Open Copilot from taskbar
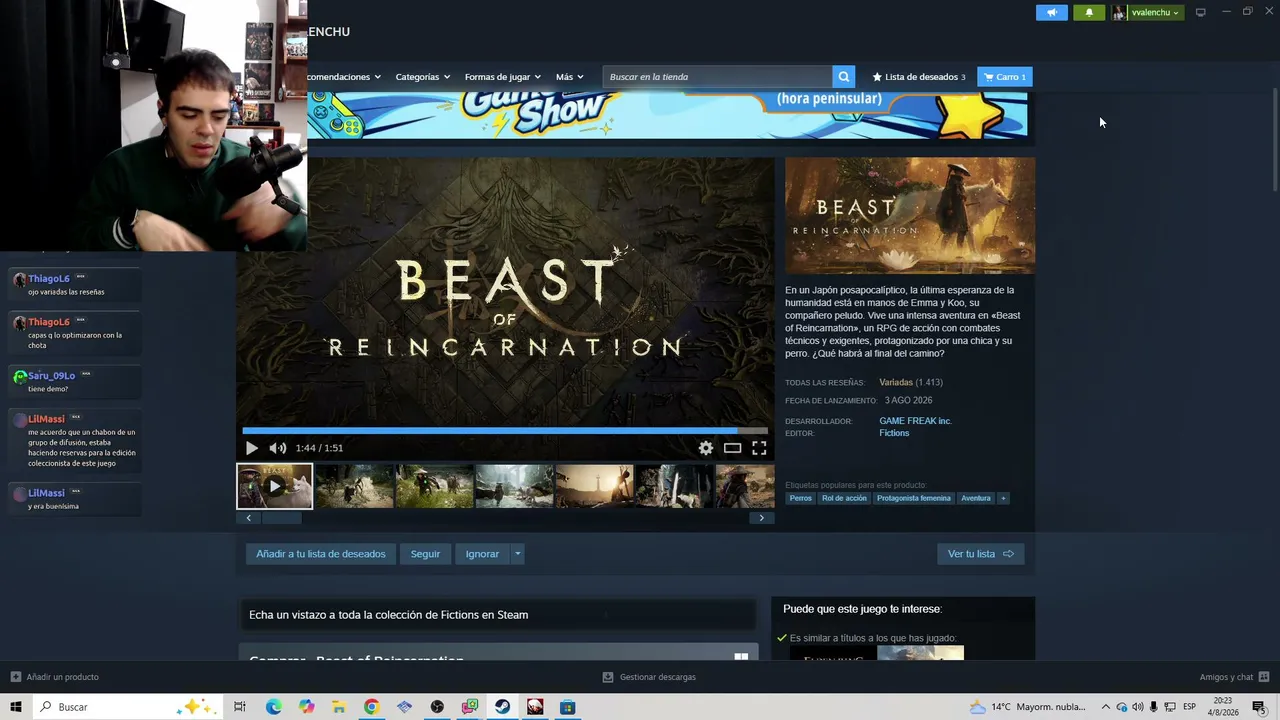The image size is (1280, 720). coord(306,707)
